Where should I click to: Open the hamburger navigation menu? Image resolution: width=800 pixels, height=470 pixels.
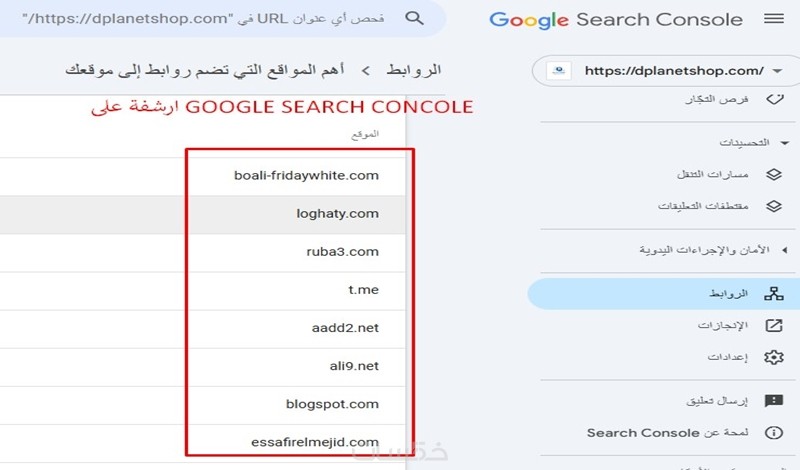tap(773, 19)
